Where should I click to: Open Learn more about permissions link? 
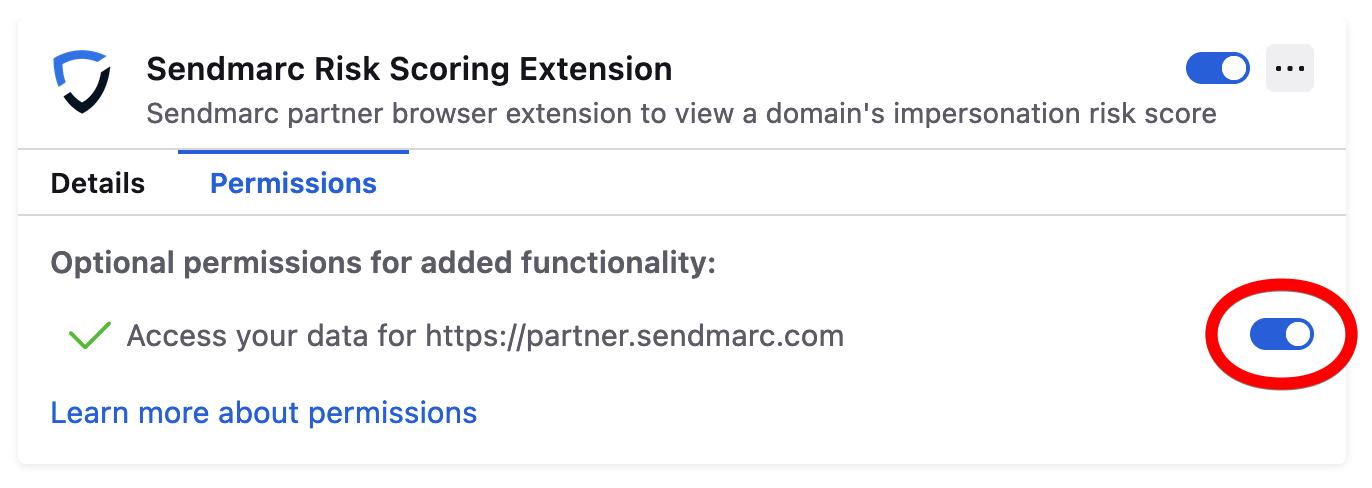(x=264, y=413)
